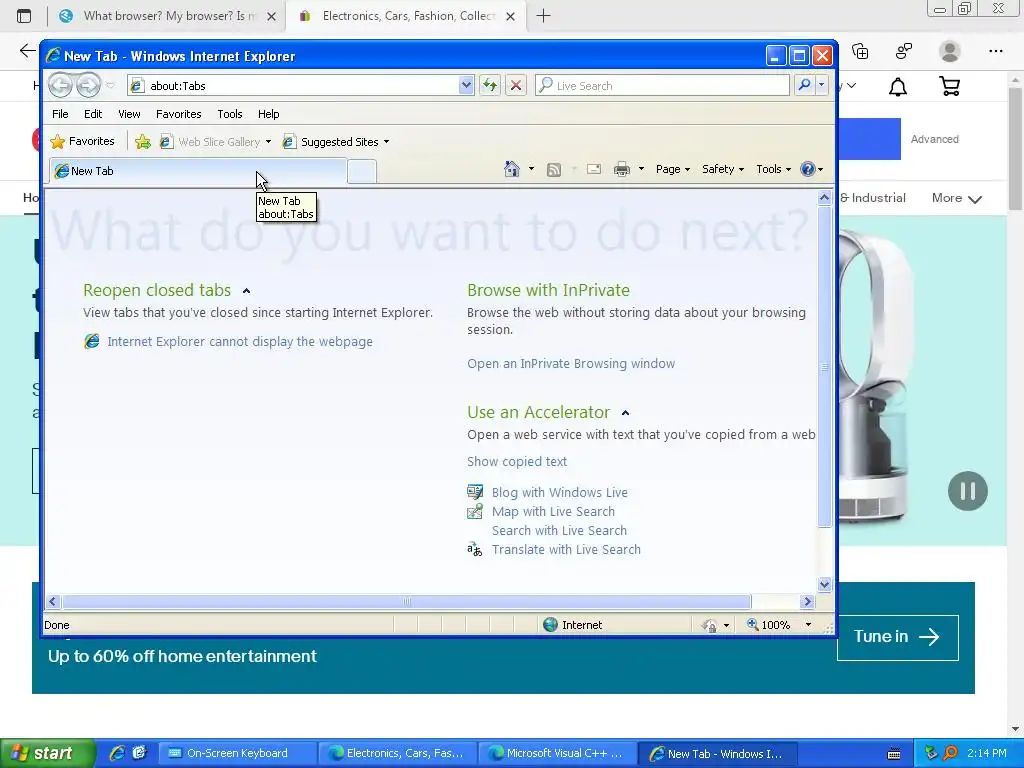Open the address bar dropdown arrow
Image resolution: width=1024 pixels, height=768 pixels.
pyautogui.click(x=466, y=86)
